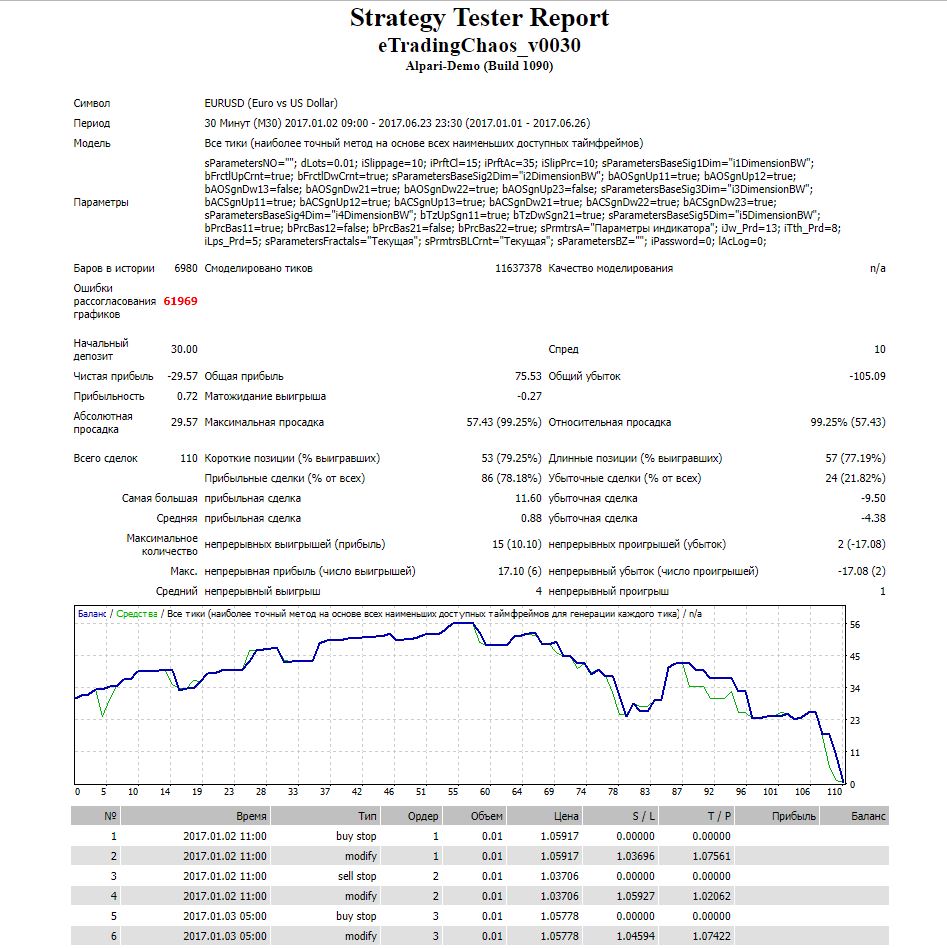Screen dimensions: 947x948
Task: Click the profit factor value 0.72
Action: 187,396
